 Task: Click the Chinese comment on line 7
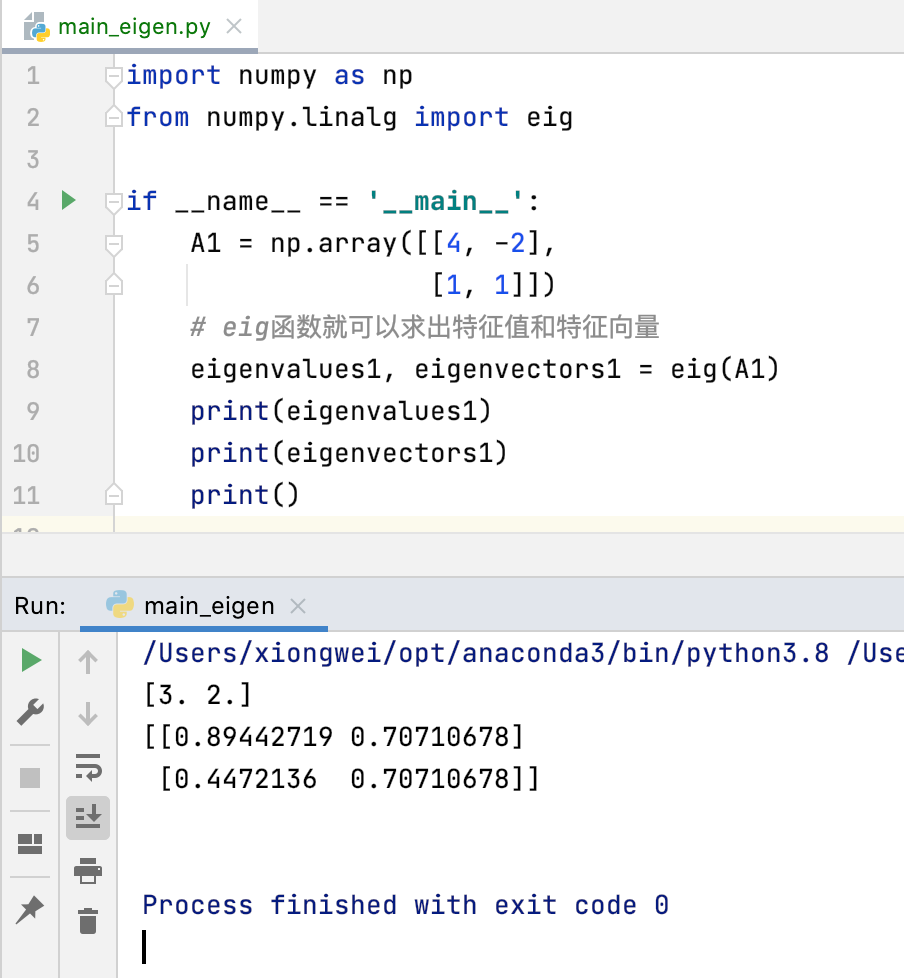coord(425,327)
